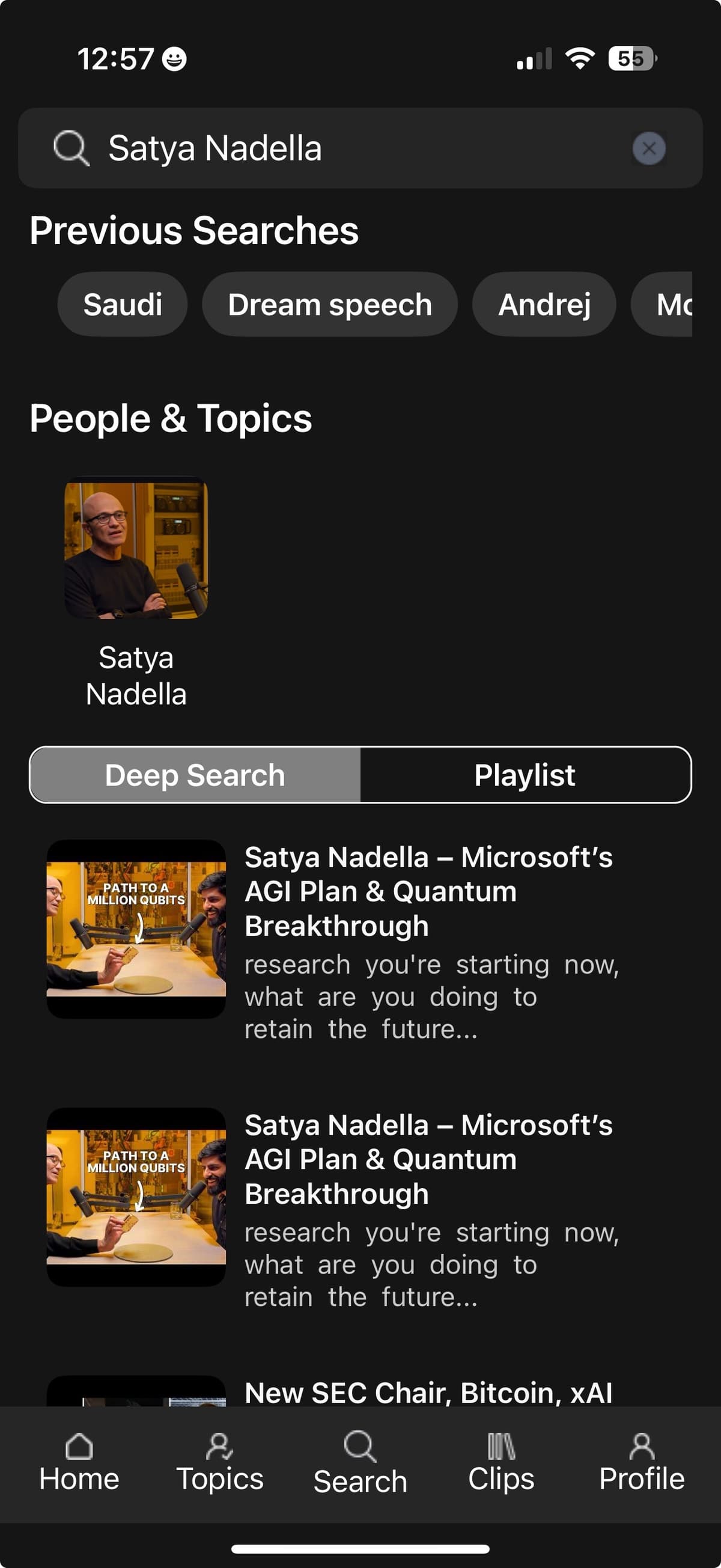The image size is (721, 1568).
Task: Tap the partially visible fourth search chip
Action: (666, 304)
